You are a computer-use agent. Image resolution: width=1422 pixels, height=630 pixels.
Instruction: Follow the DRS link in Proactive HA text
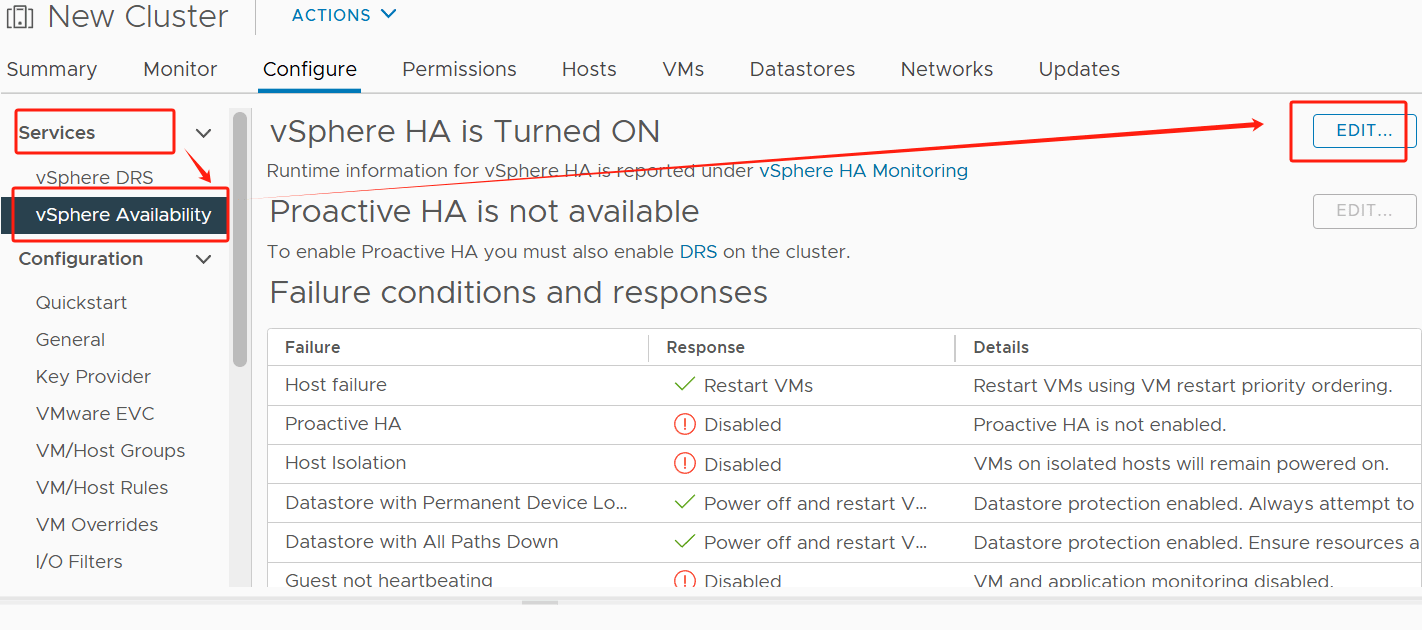click(x=698, y=252)
